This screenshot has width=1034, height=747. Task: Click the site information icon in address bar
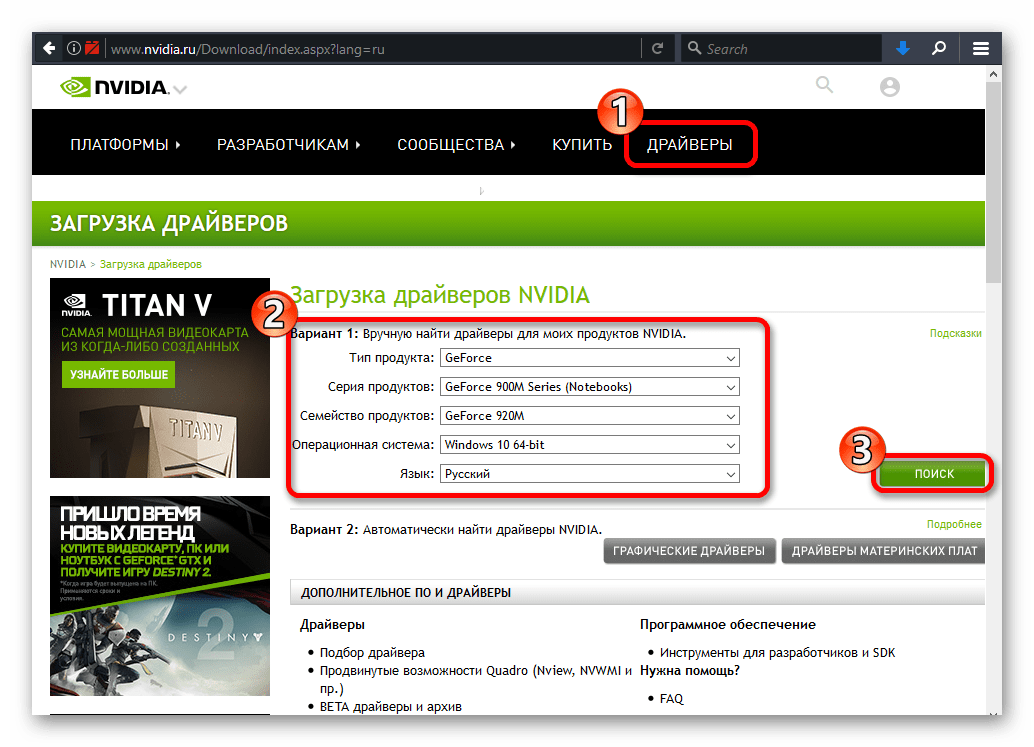(74, 48)
